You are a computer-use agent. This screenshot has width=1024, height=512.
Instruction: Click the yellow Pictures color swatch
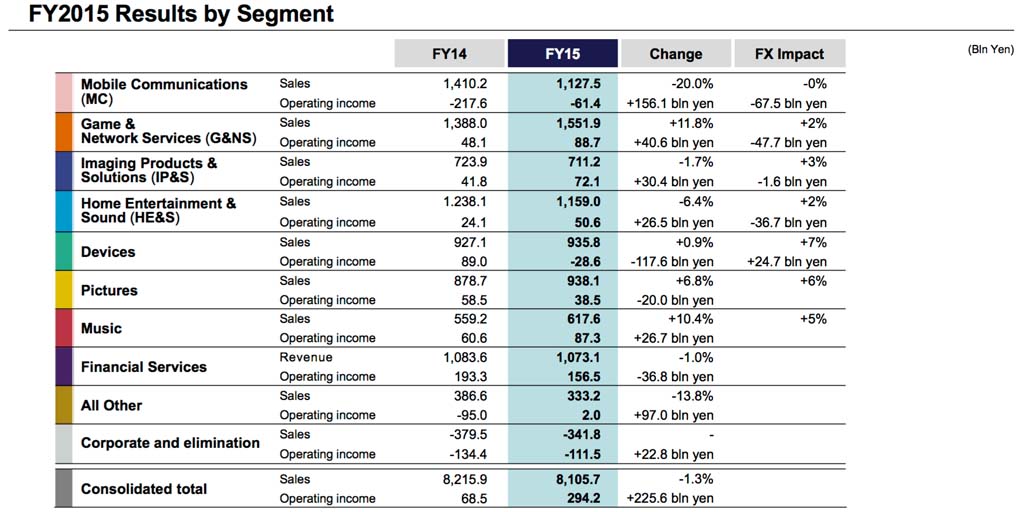pos(63,290)
